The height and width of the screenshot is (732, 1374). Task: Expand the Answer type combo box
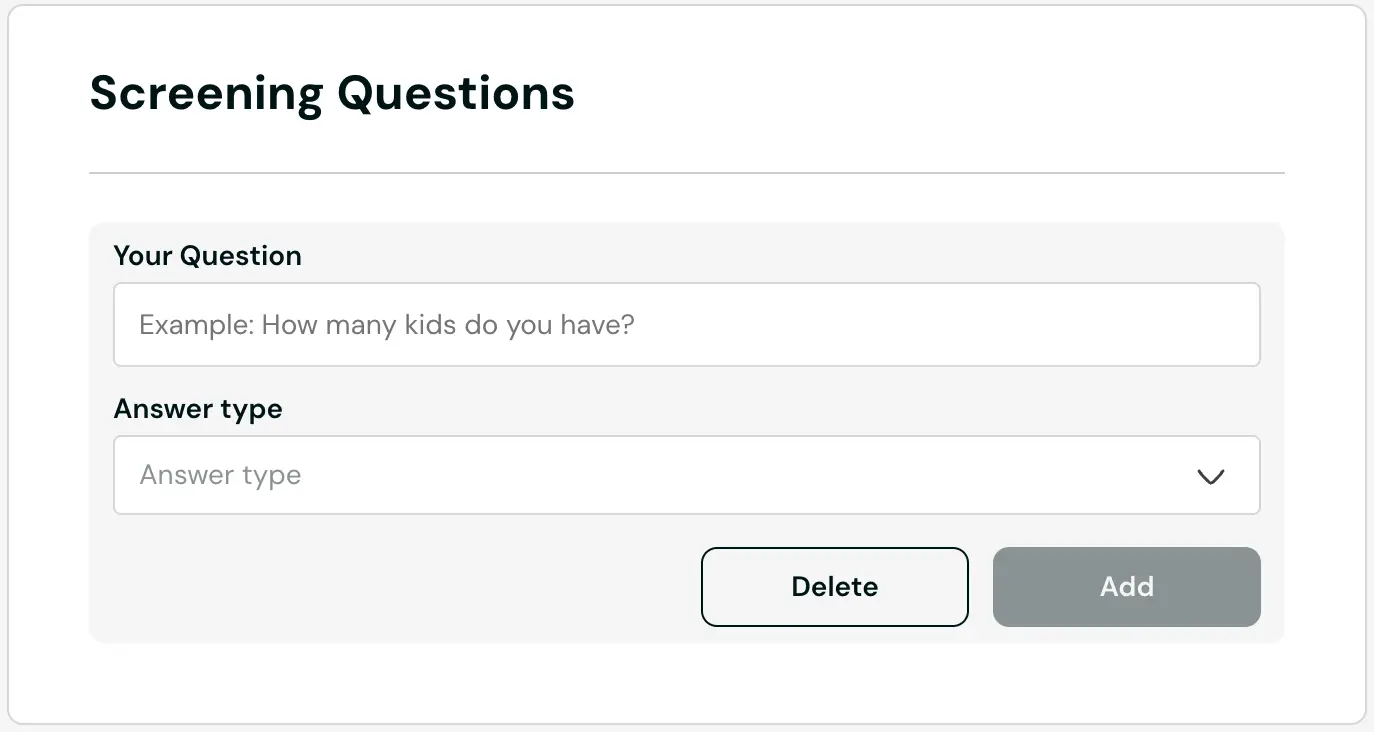click(686, 475)
